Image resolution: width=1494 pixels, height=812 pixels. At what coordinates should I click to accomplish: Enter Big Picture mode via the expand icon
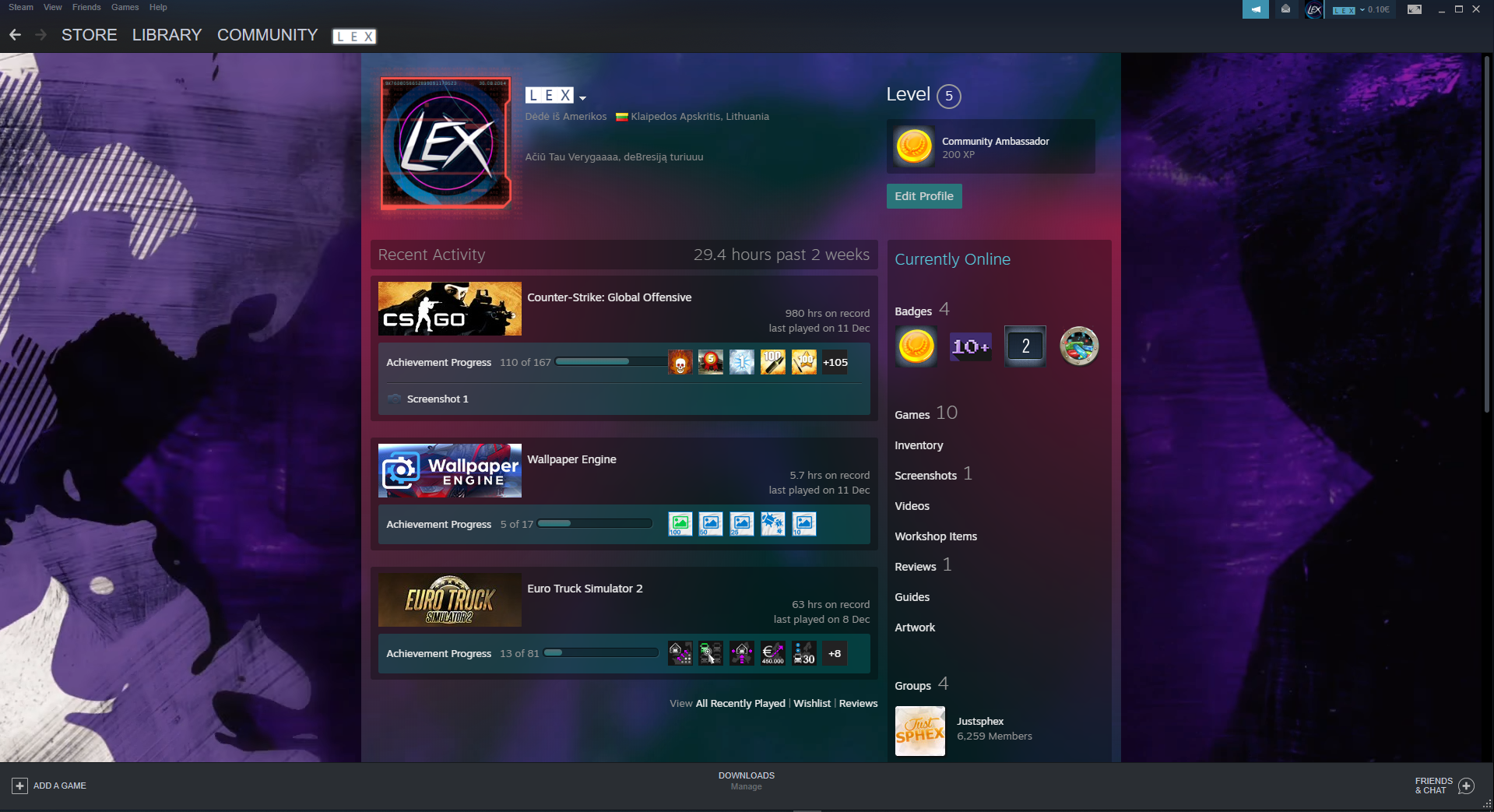pyautogui.click(x=1415, y=9)
